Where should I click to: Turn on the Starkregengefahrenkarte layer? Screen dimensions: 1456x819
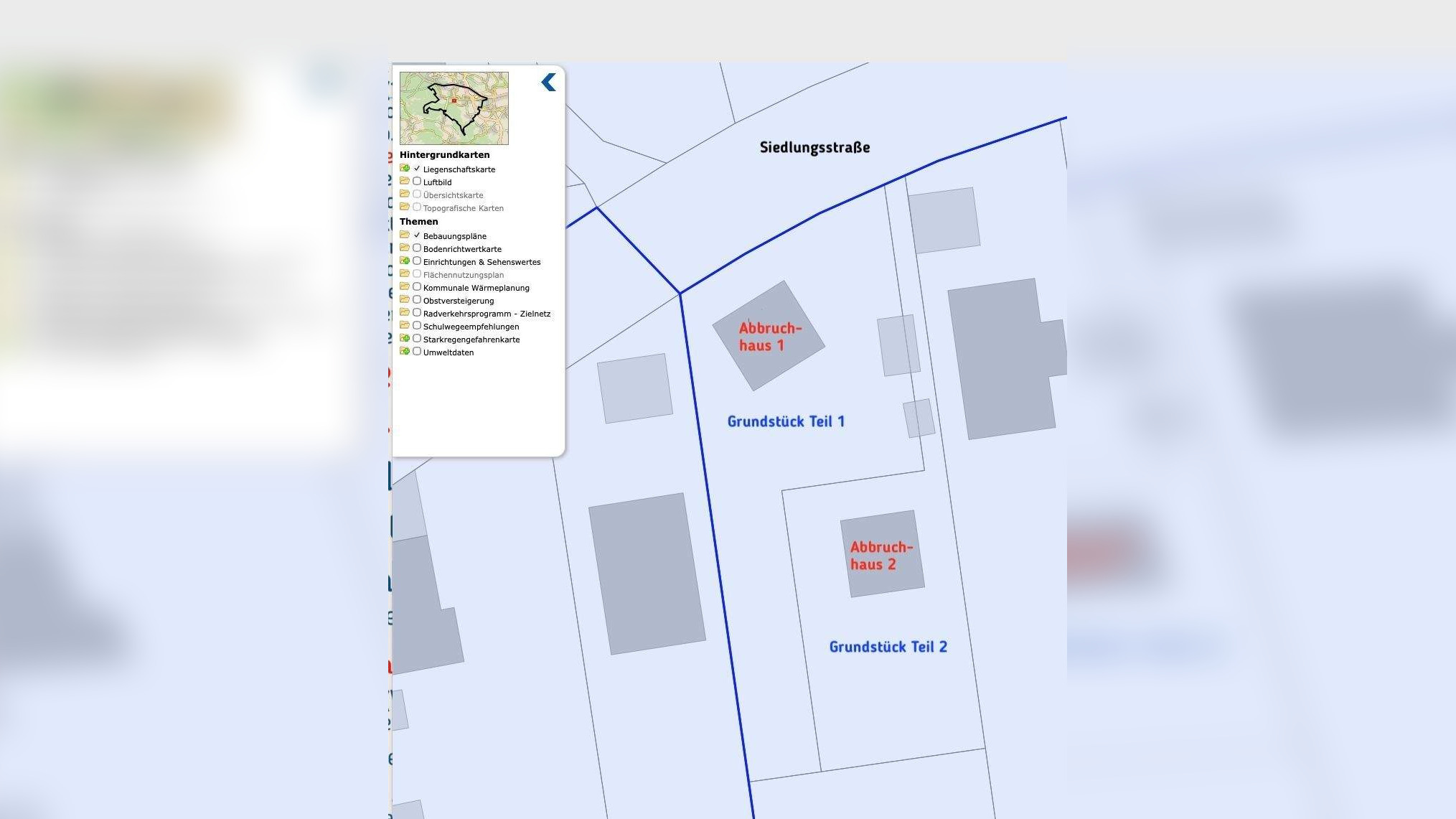tap(417, 339)
